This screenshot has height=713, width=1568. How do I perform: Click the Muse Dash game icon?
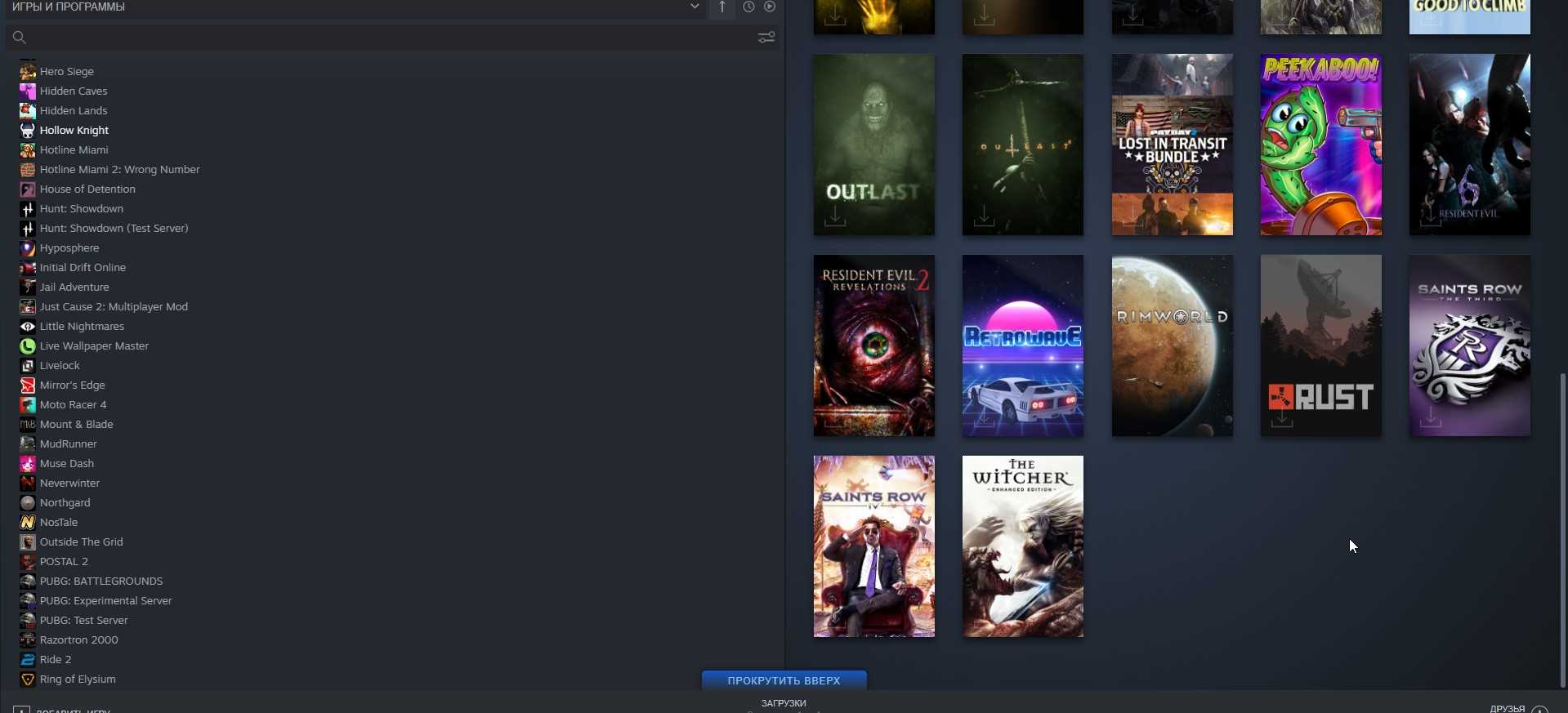(x=28, y=464)
